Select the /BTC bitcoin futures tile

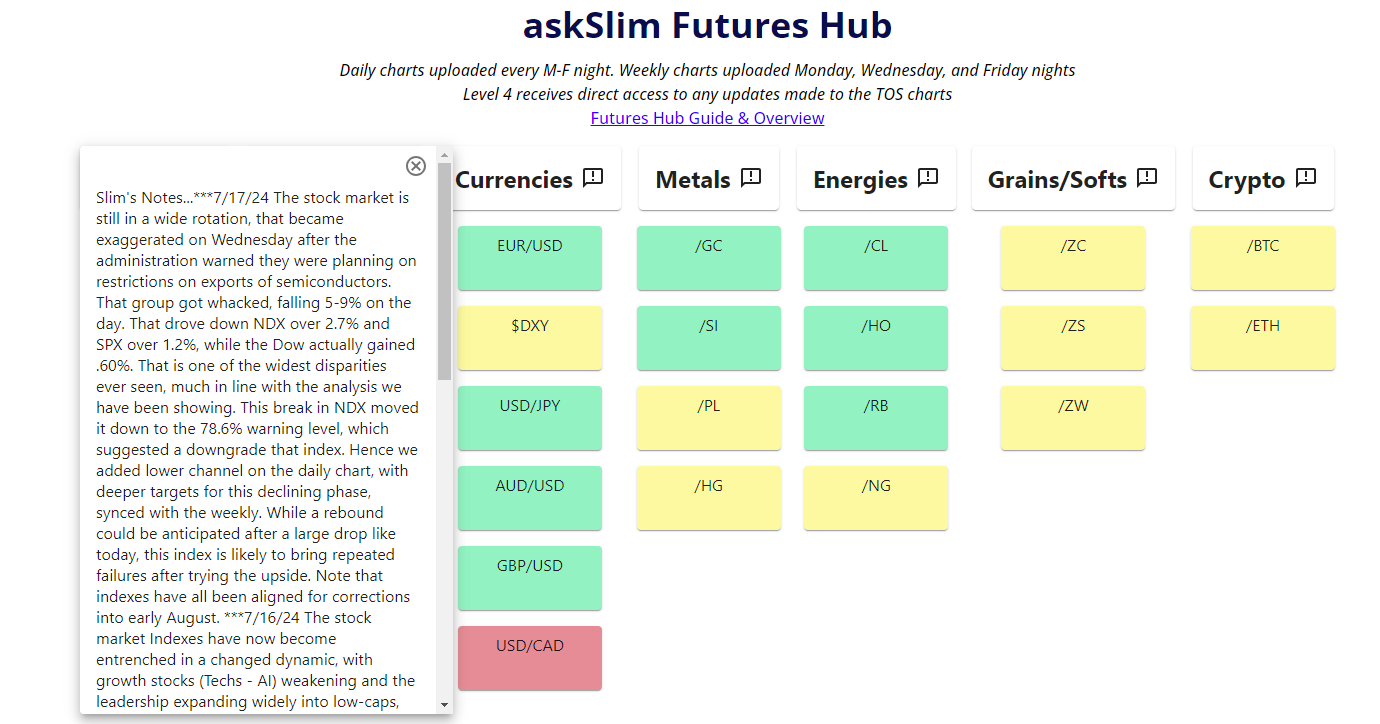(x=1263, y=258)
